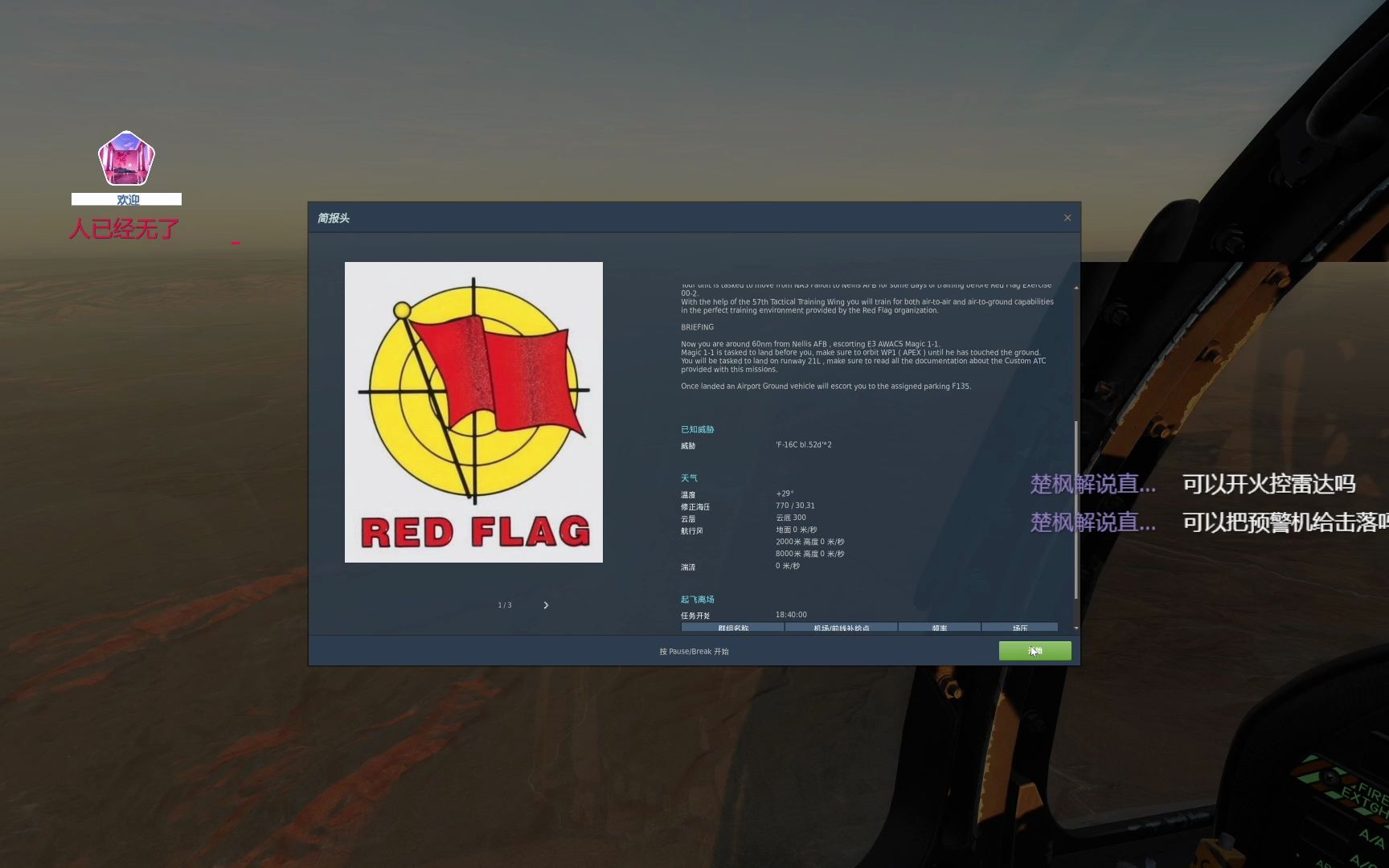Click the 按 Pause/Break 开始 hint text
Image resolution: width=1389 pixels, height=868 pixels.
tap(694, 652)
